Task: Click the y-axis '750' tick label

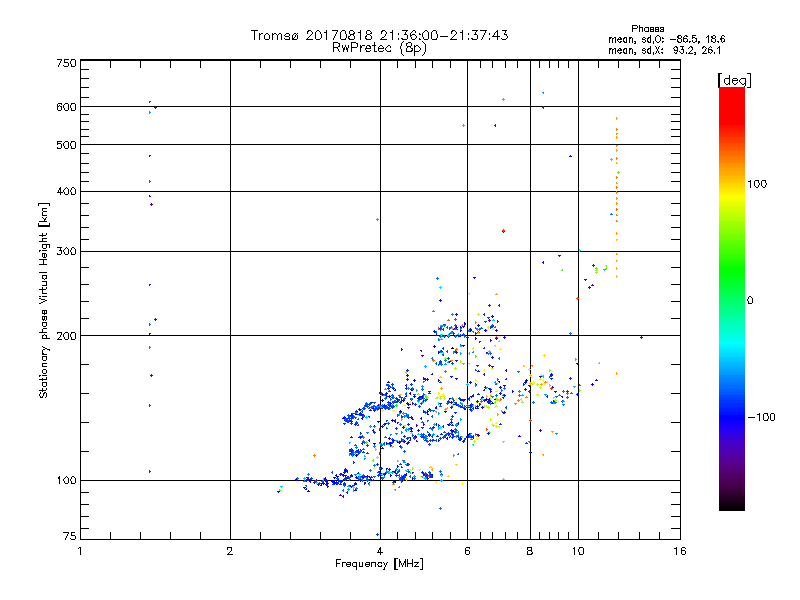Action: (x=66, y=63)
